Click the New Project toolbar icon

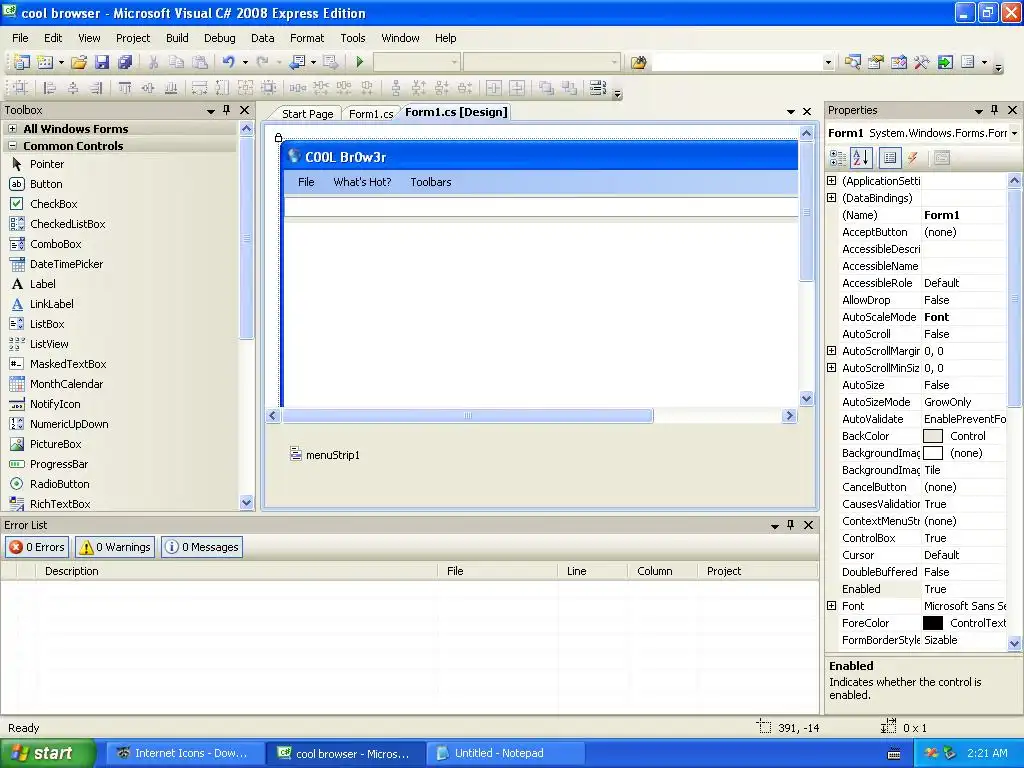(x=22, y=62)
